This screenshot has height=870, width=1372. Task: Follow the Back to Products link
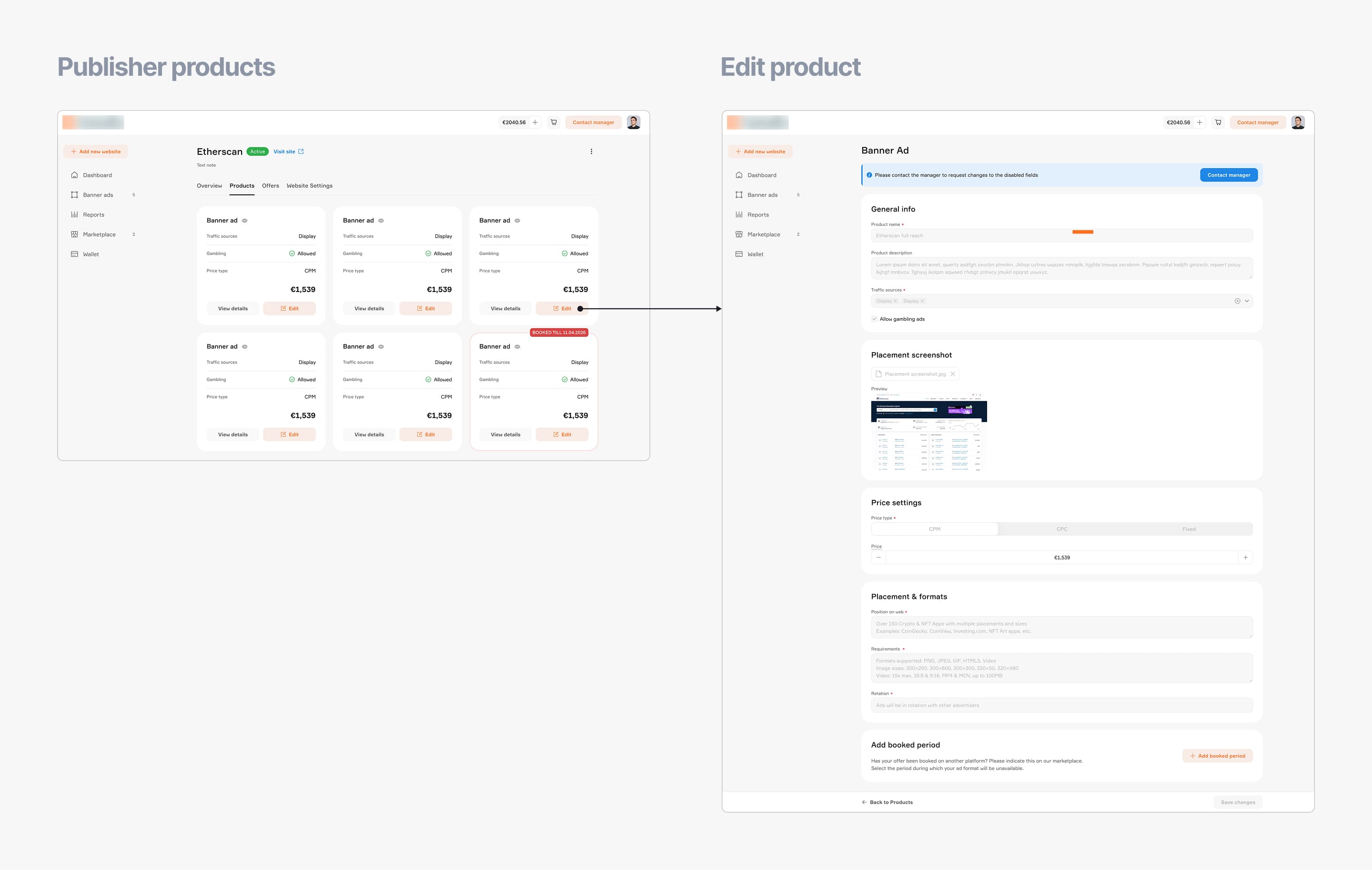(x=887, y=802)
